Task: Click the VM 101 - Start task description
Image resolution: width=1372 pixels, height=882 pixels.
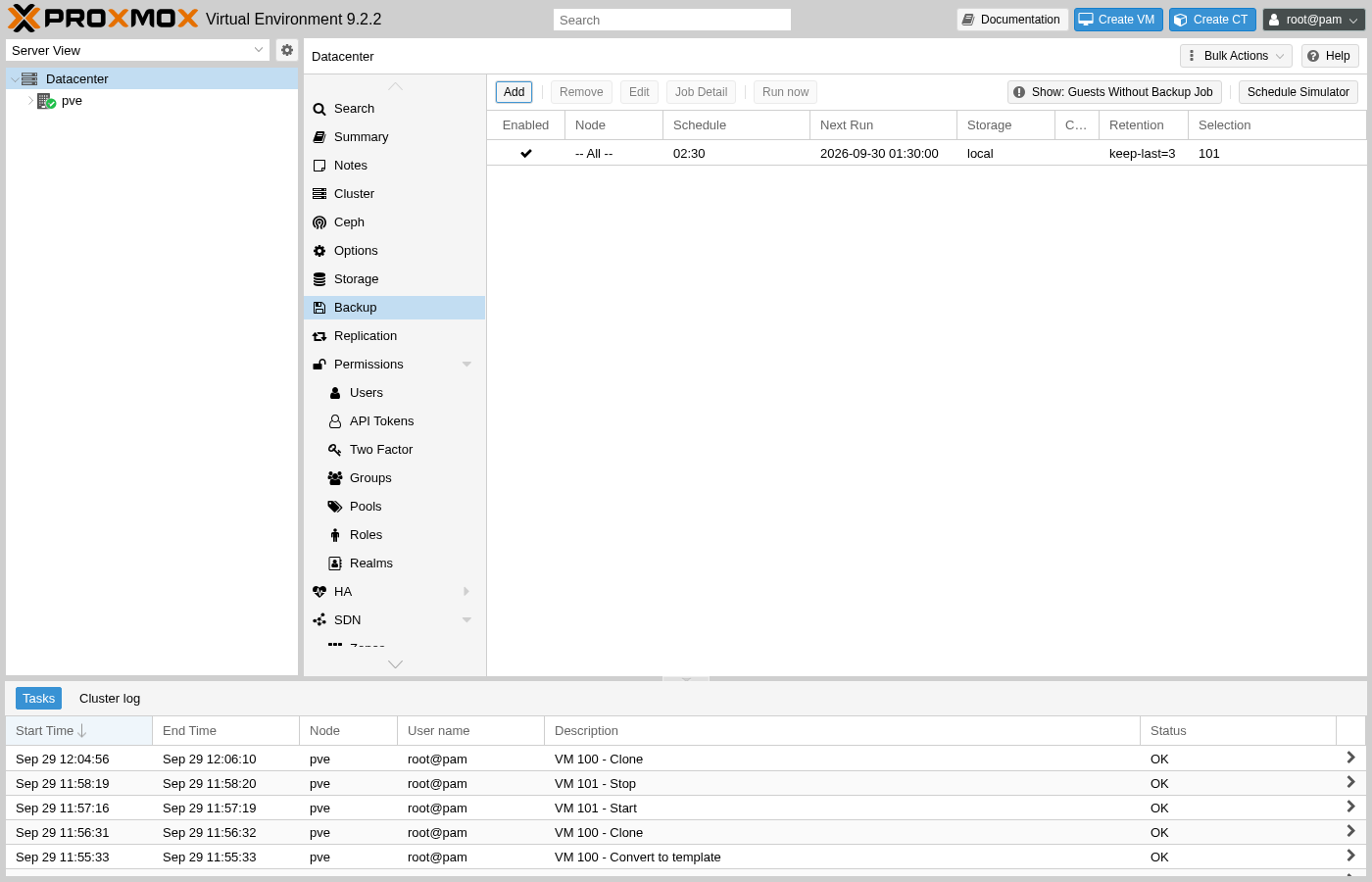Action: pos(596,808)
